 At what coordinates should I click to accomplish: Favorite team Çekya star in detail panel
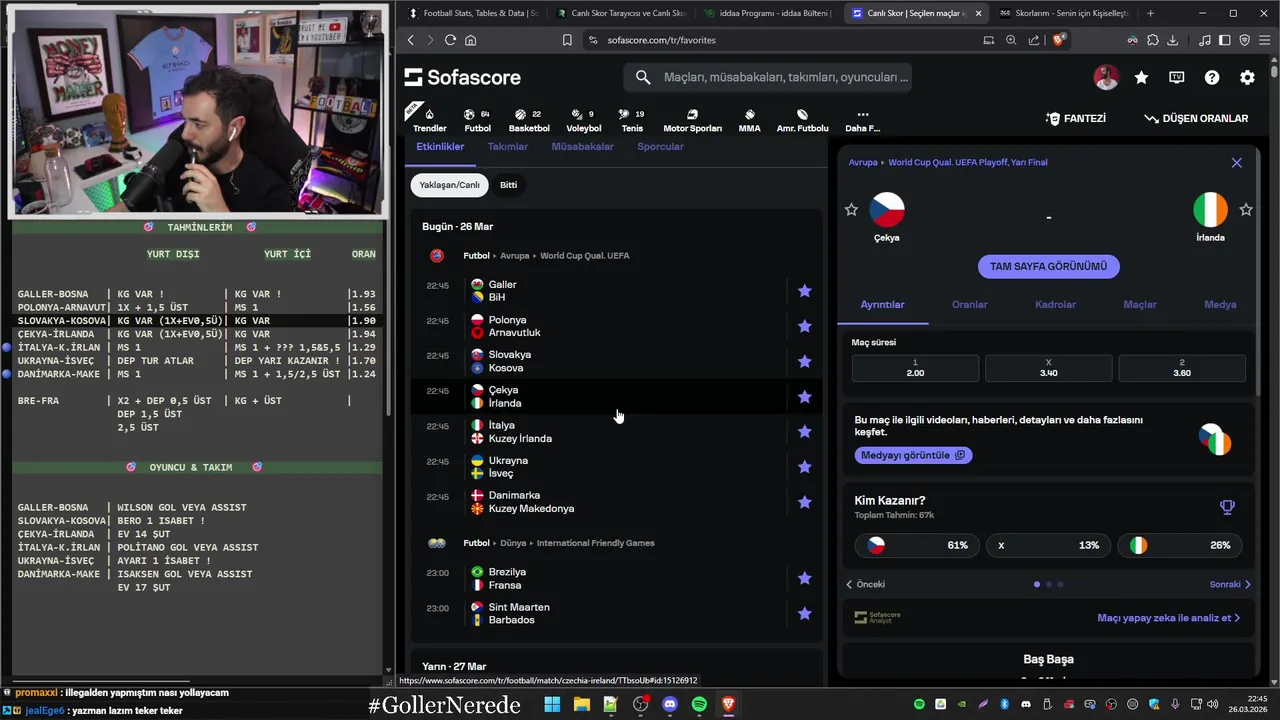coord(851,209)
